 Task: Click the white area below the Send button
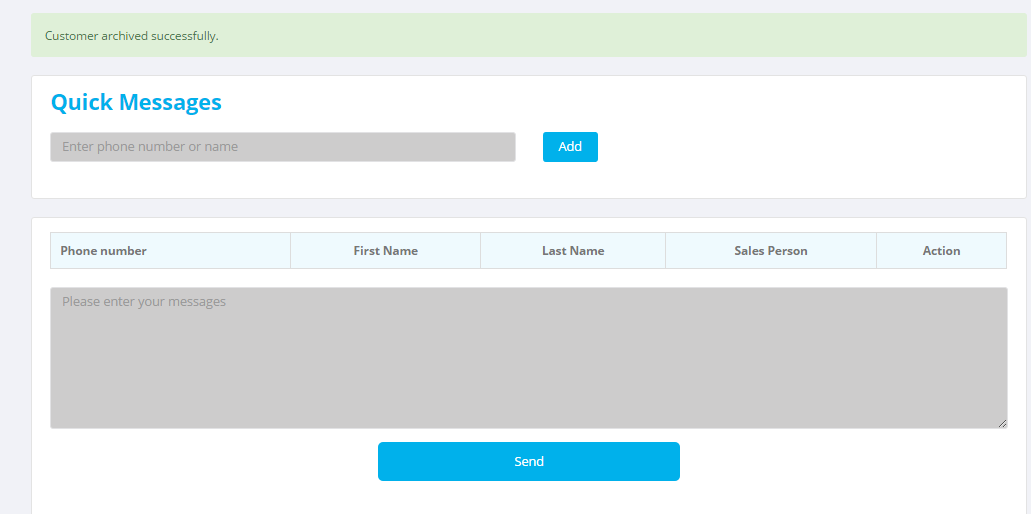click(x=529, y=498)
